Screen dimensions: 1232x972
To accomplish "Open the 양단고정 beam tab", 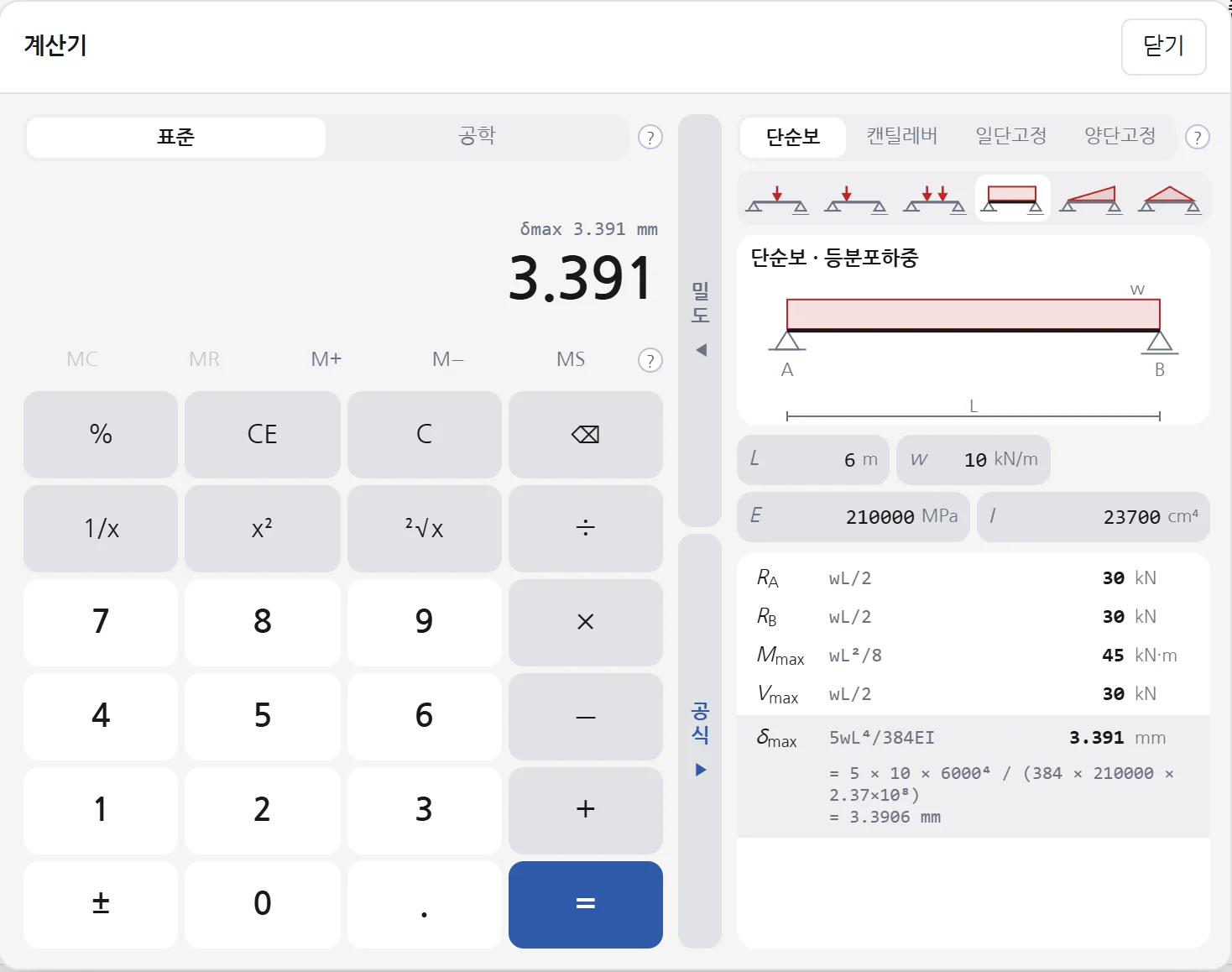I will (1120, 137).
